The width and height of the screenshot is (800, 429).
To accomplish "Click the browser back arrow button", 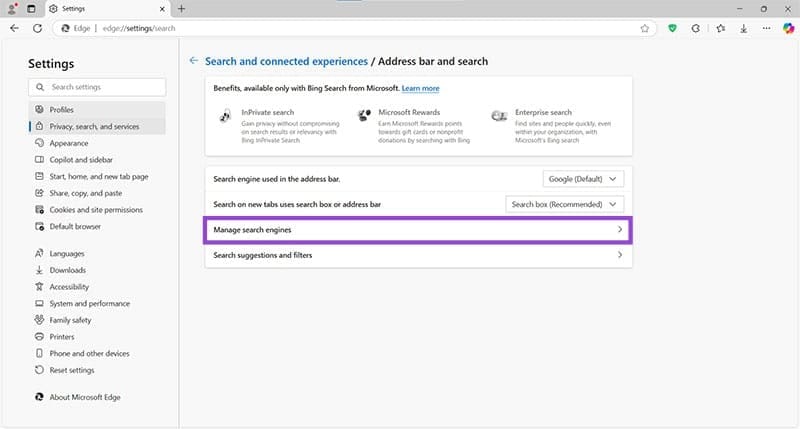I will [14, 29].
